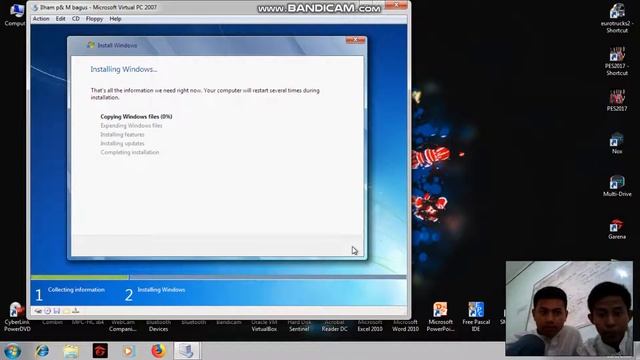Screen dimensions: 640x360
Task: Select the Microsoft PowerPoint desktop icon
Action: click(440, 317)
